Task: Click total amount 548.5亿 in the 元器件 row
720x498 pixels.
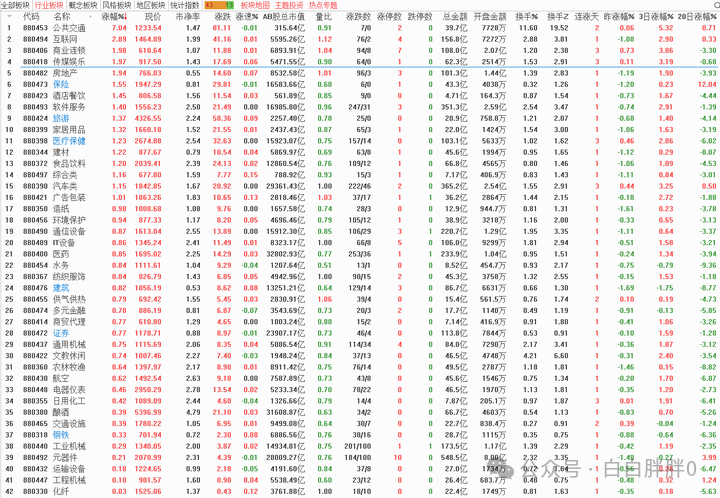Action: click(x=454, y=458)
